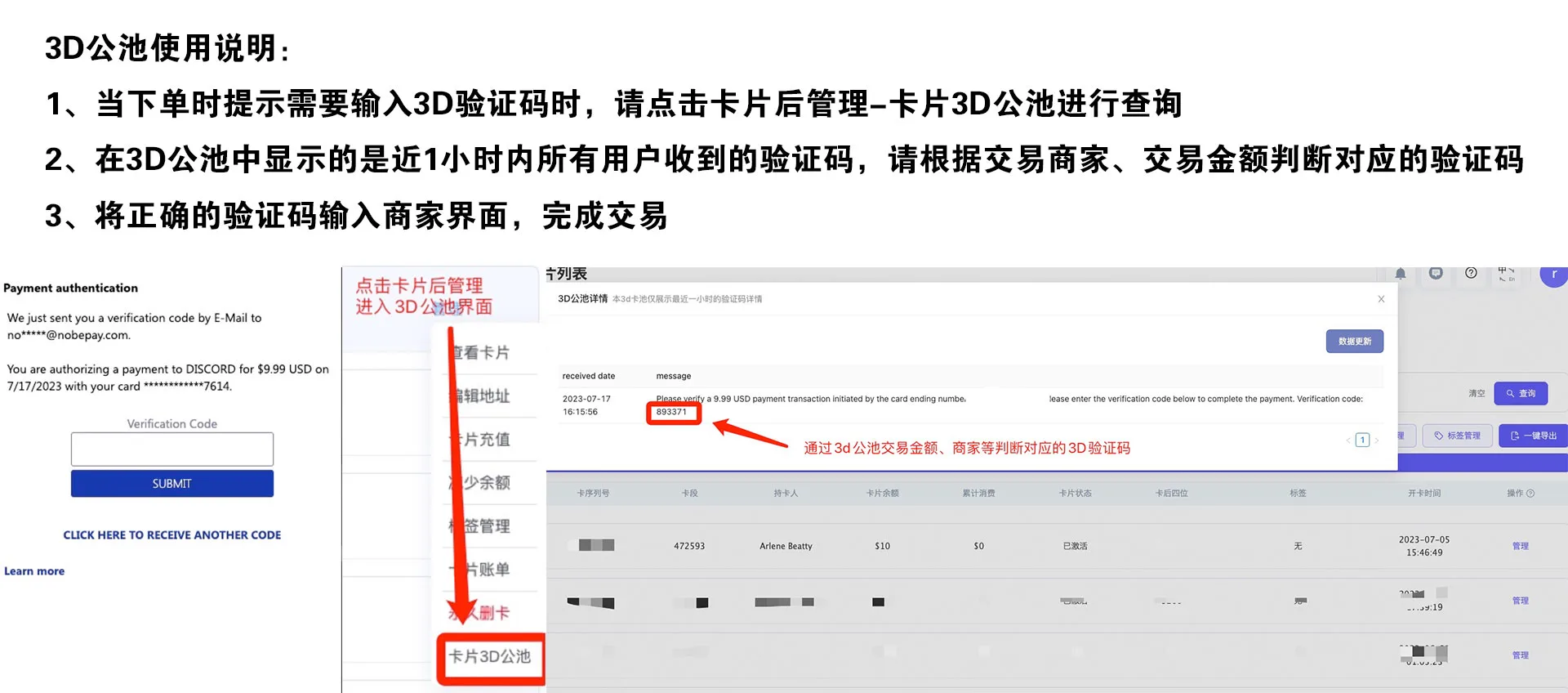Click the 清空 clear filter link
Viewport: 1568px width, 693px height.
(x=1477, y=394)
